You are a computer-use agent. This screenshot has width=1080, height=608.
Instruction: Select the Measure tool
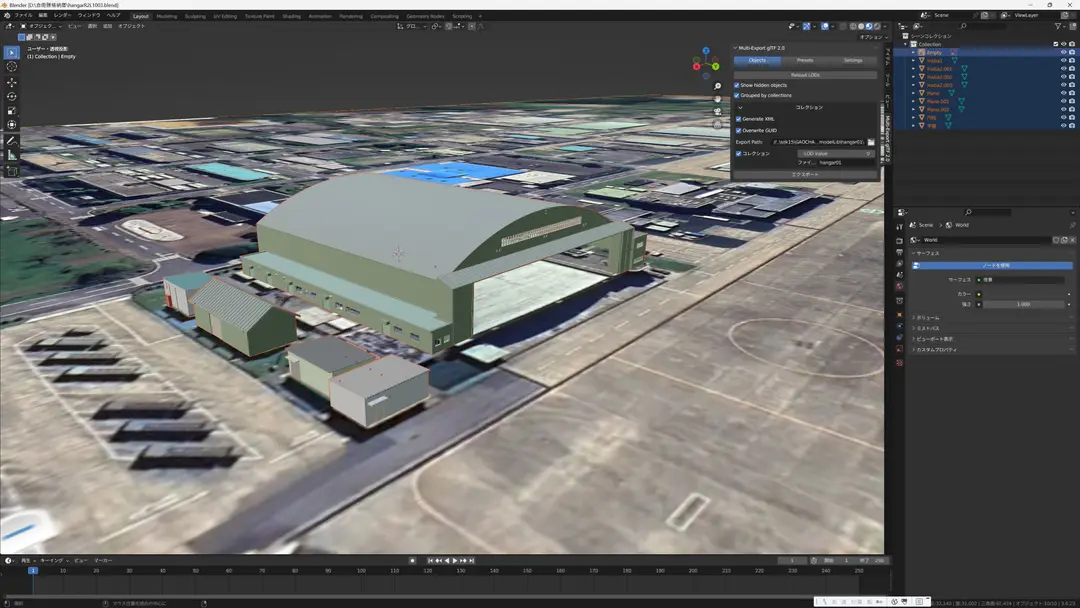[x=12, y=155]
